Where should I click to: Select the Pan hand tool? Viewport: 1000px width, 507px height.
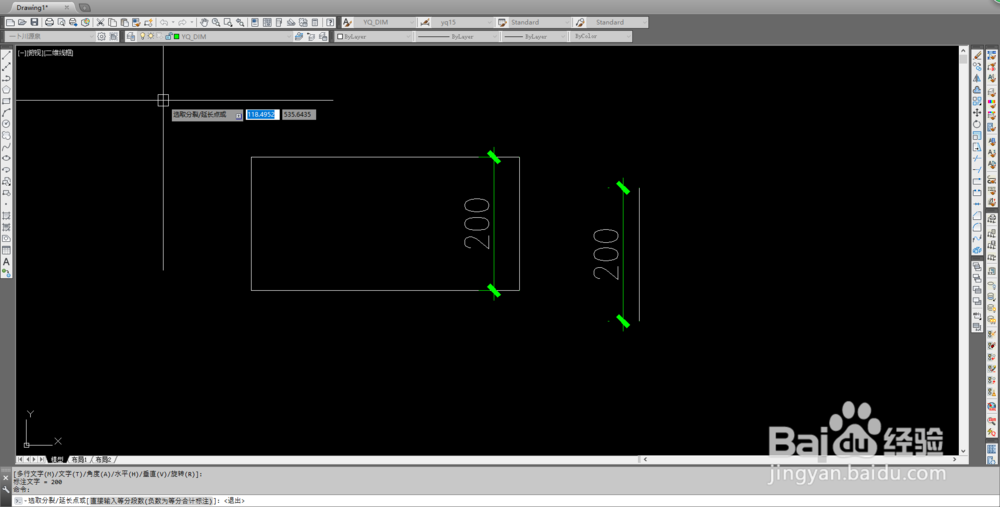point(204,22)
